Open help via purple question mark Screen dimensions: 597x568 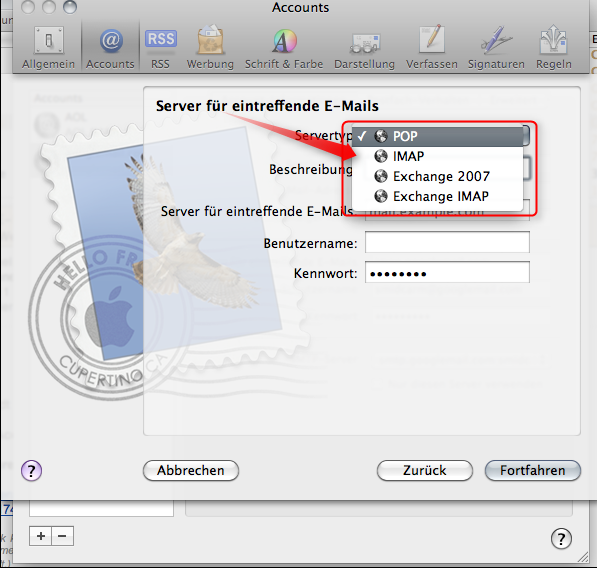(31, 471)
